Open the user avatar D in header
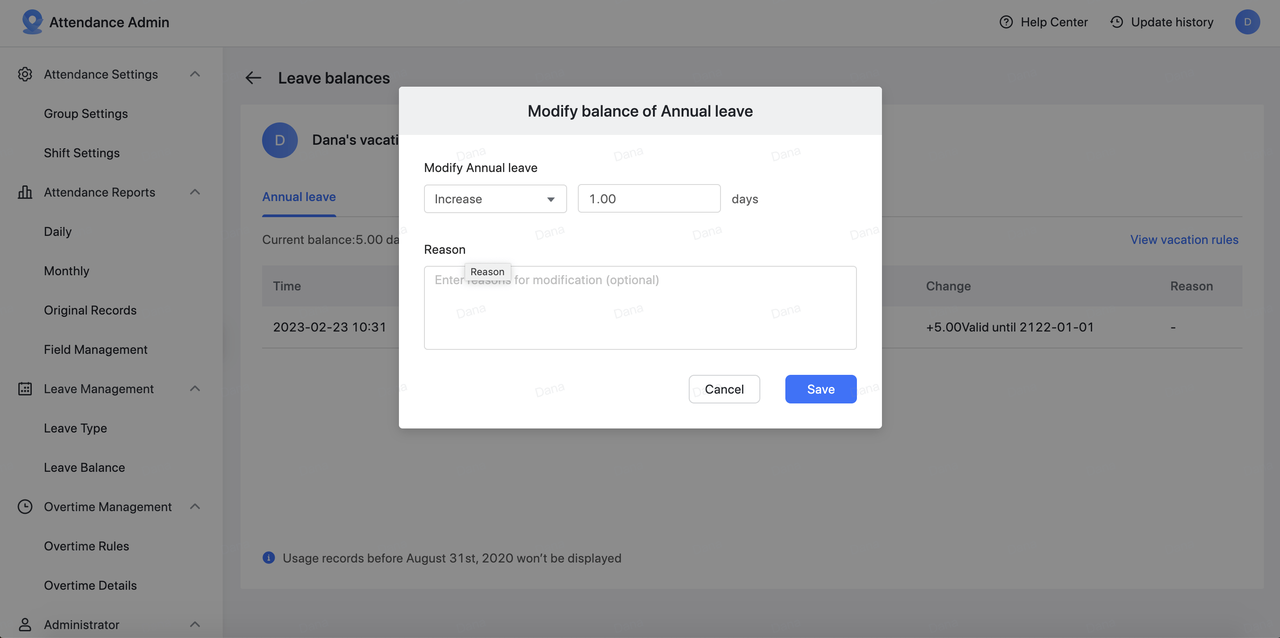The width and height of the screenshot is (1280, 638). click(1247, 22)
